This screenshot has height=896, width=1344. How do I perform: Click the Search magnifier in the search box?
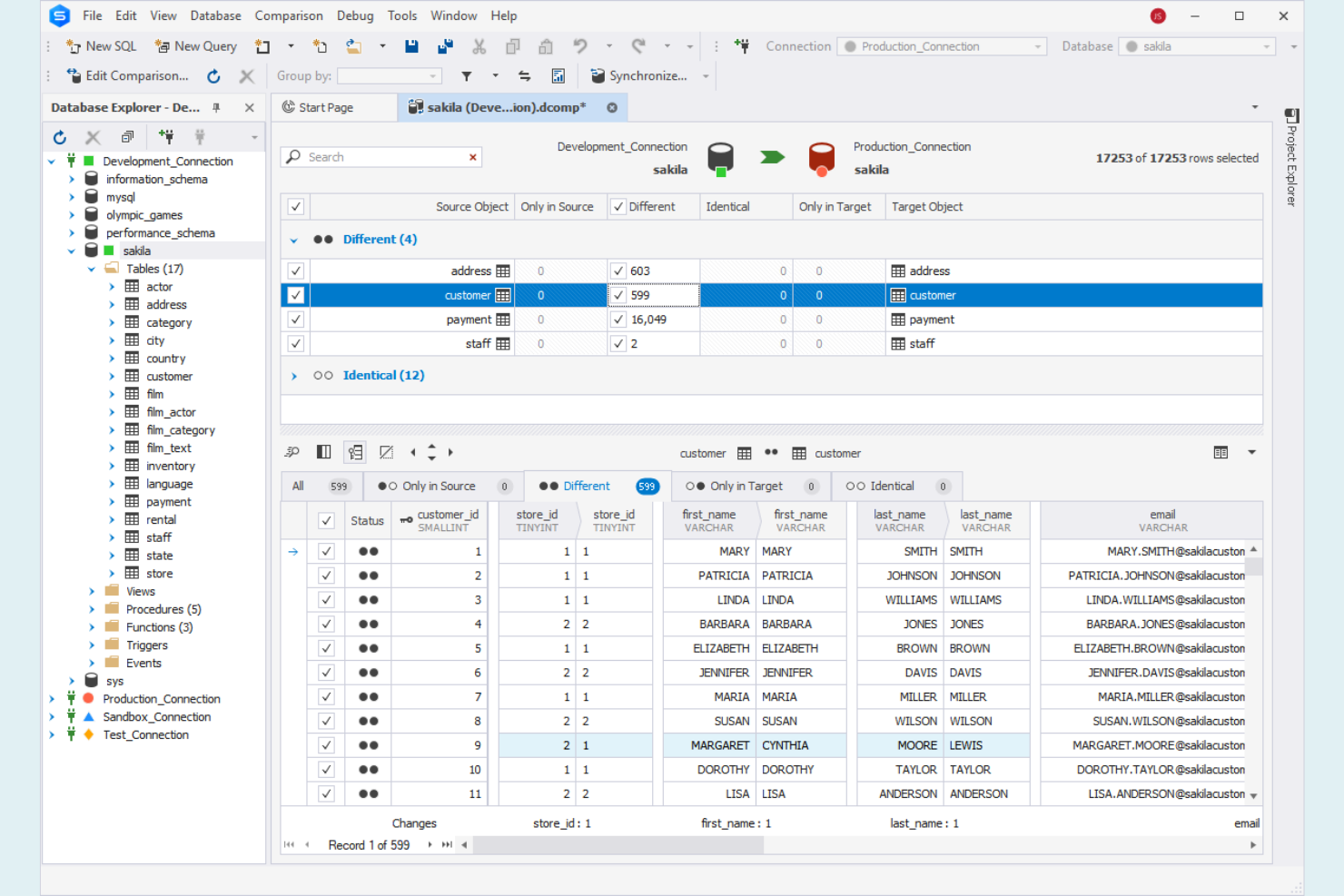[293, 156]
